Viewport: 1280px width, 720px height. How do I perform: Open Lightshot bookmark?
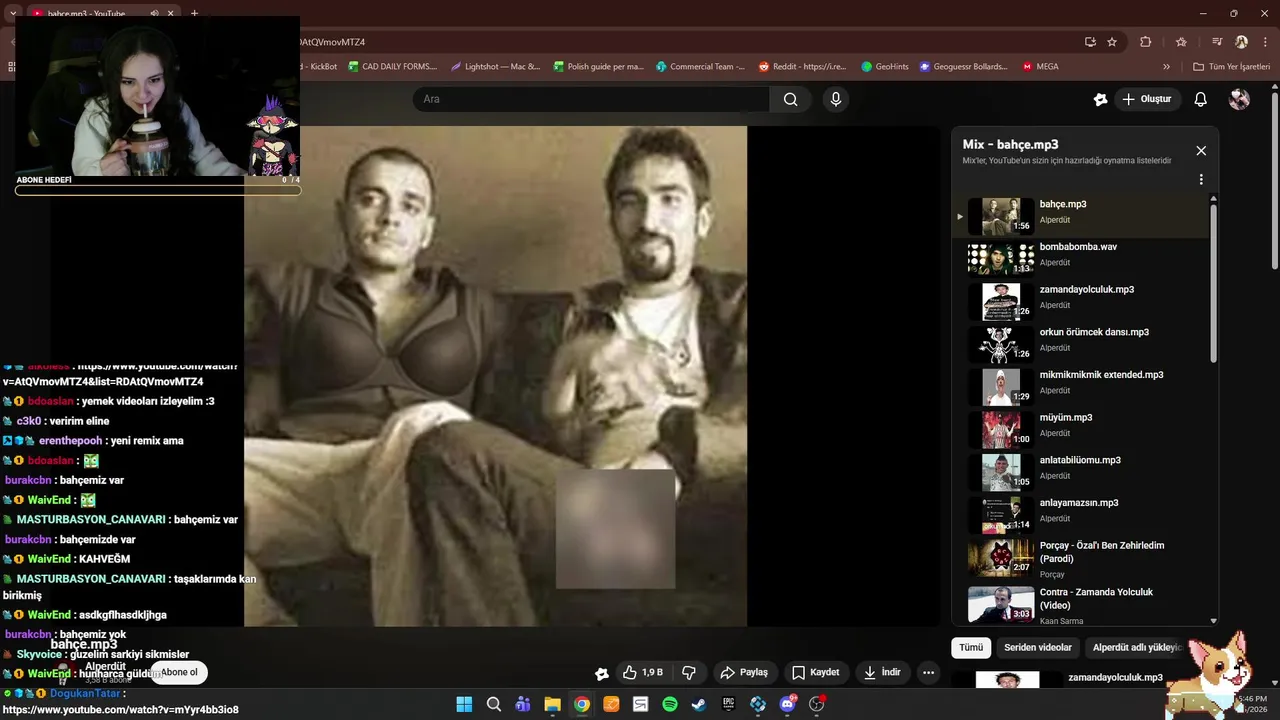(x=496, y=67)
